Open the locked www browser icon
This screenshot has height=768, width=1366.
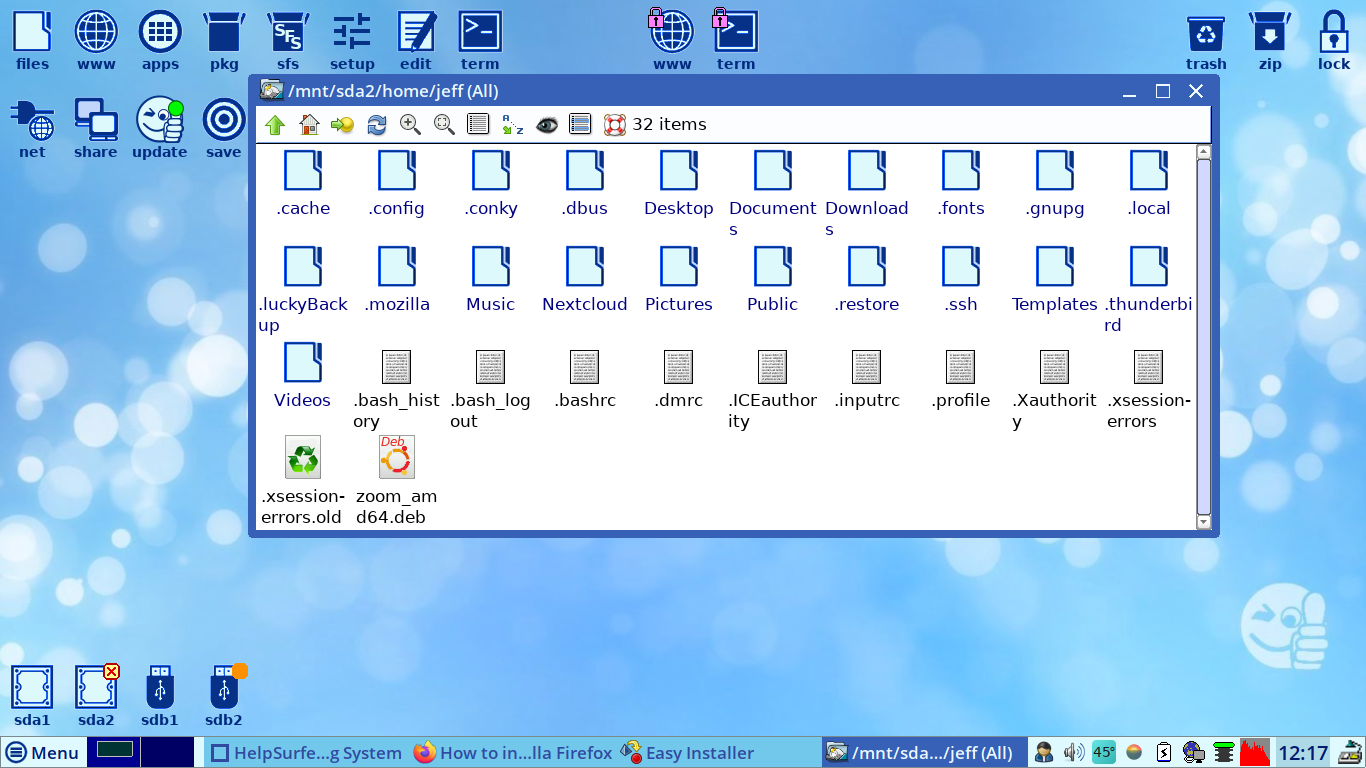[x=672, y=41]
